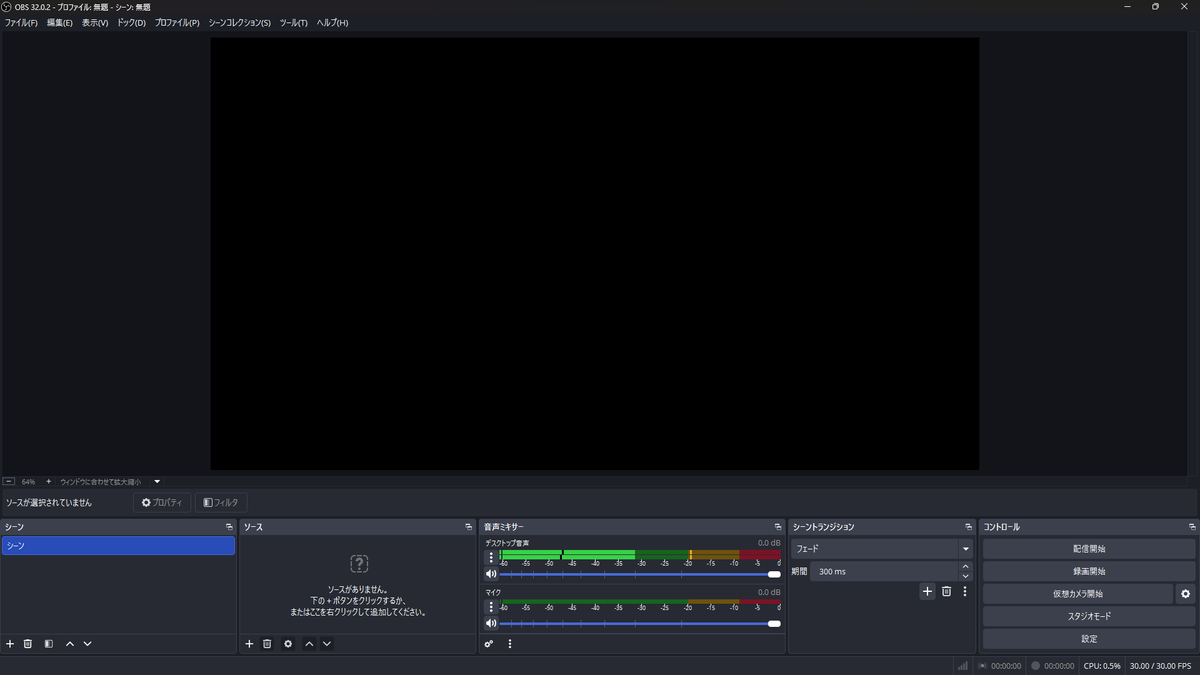Open the デスクトップ音声 three-dot options menu
The height and width of the screenshot is (675, 1200).
click(491, 557)
